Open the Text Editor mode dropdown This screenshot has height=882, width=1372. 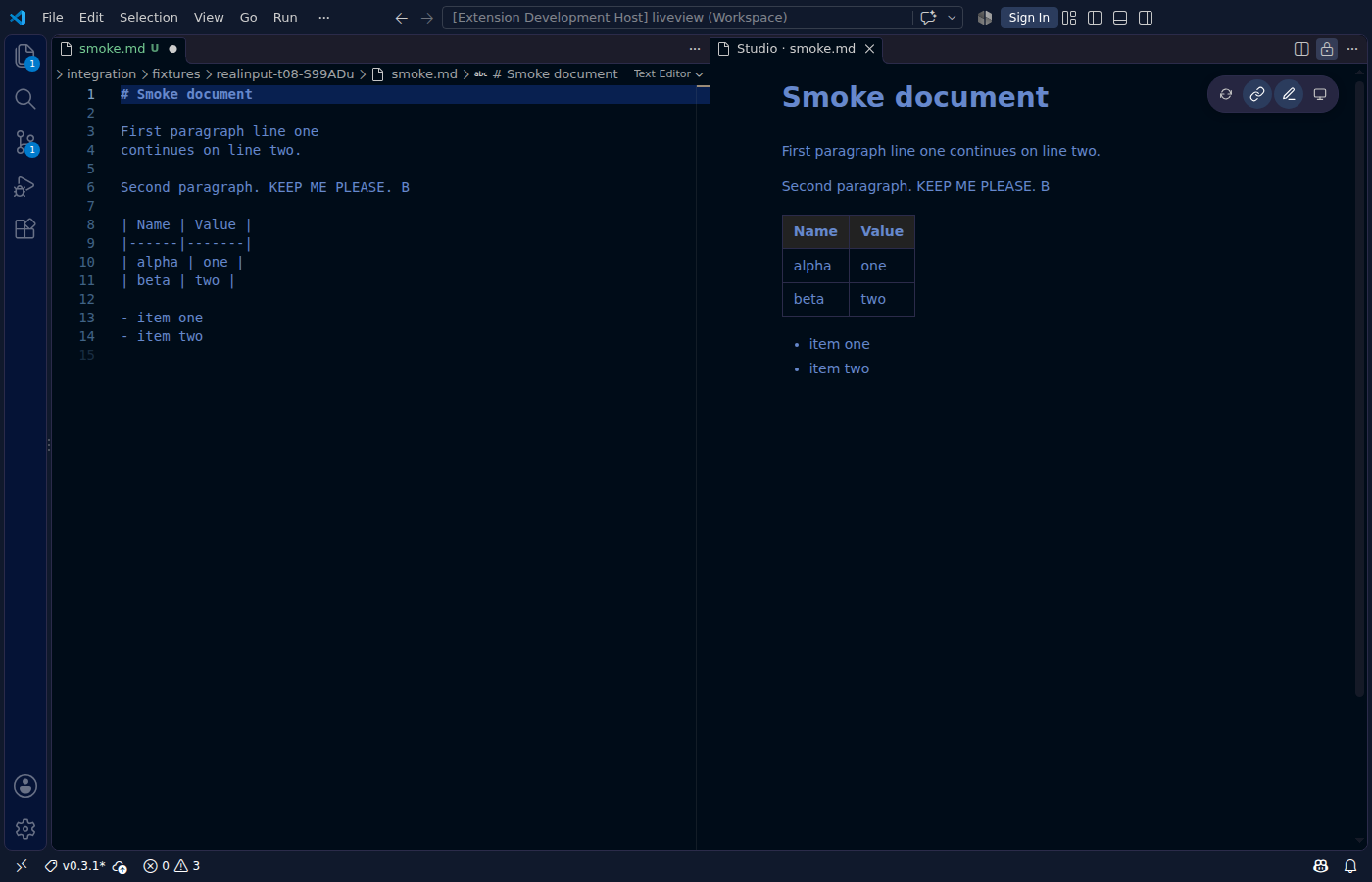pyautogui.click(x=668, y=74)
